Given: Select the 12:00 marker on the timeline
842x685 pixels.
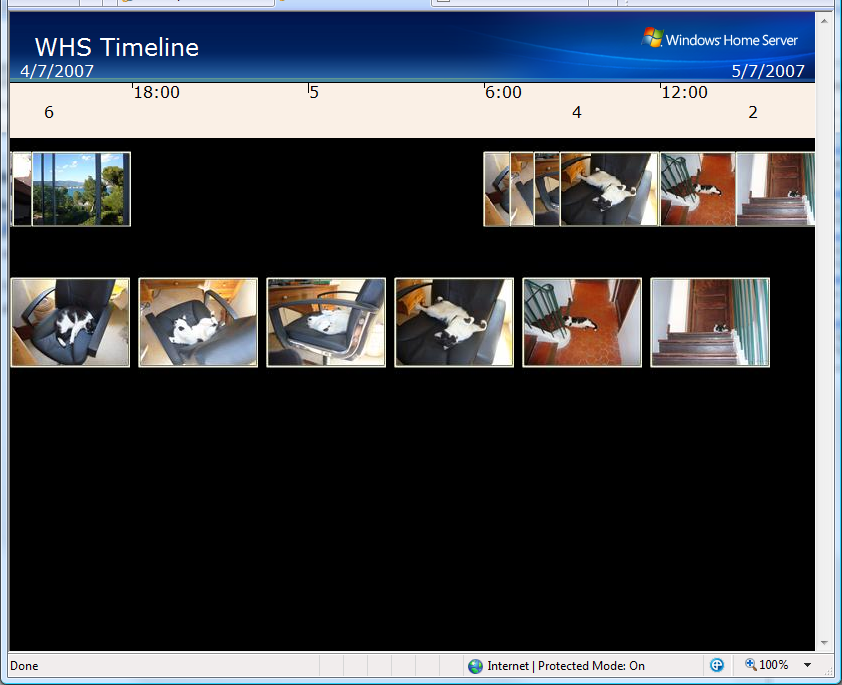Looking at the screenshot, I should [684, 93].
